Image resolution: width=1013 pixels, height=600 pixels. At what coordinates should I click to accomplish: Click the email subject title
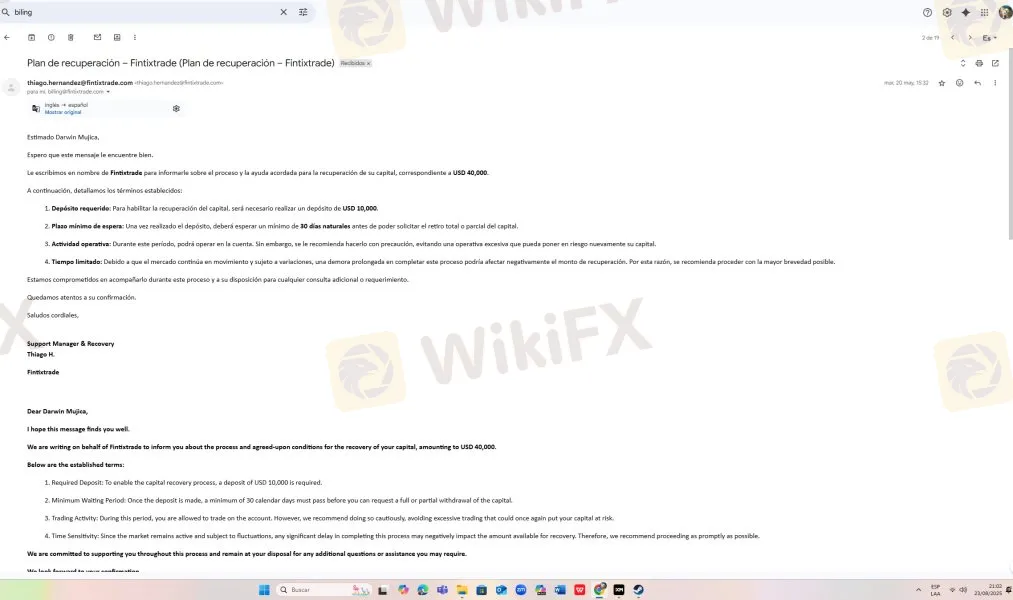pos(181,63)
